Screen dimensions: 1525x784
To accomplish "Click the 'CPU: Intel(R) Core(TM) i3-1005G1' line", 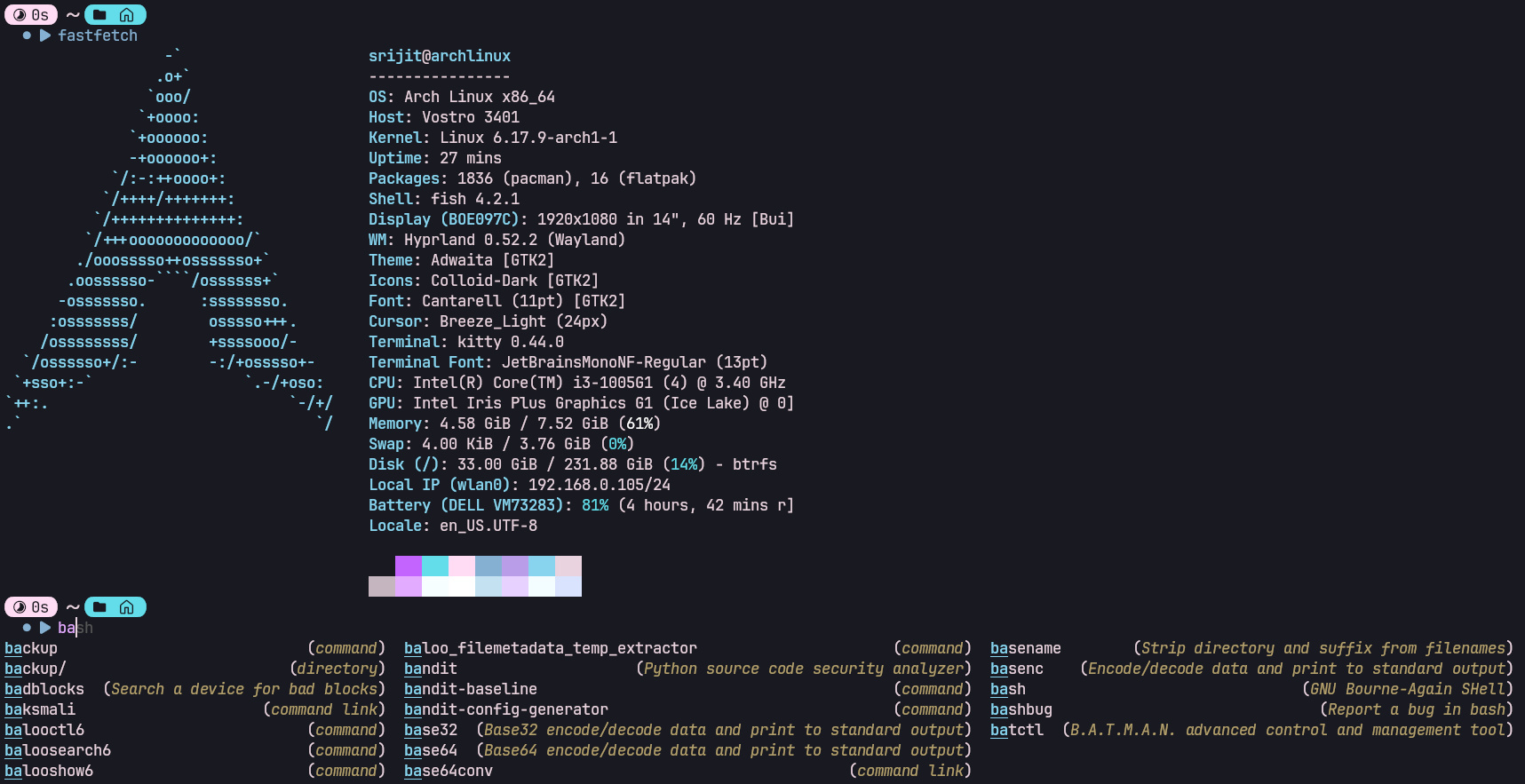I will pos(577,383).
